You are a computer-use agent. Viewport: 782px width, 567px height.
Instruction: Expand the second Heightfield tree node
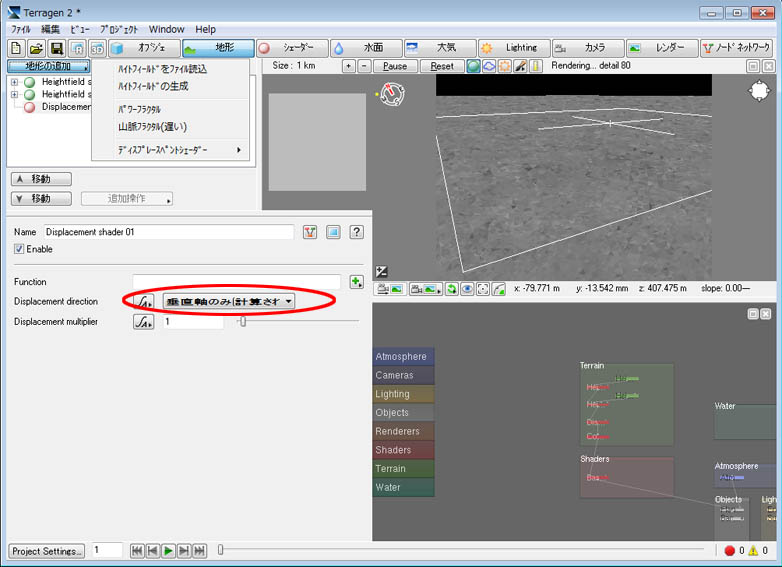(14, 94)
